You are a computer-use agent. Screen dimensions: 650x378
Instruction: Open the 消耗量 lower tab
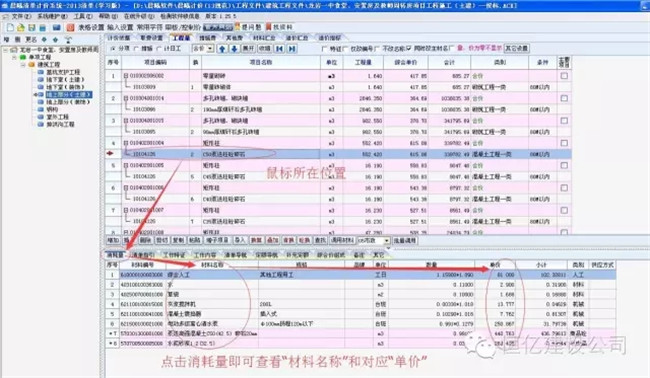pyautogui.click(x=115, y=254)
